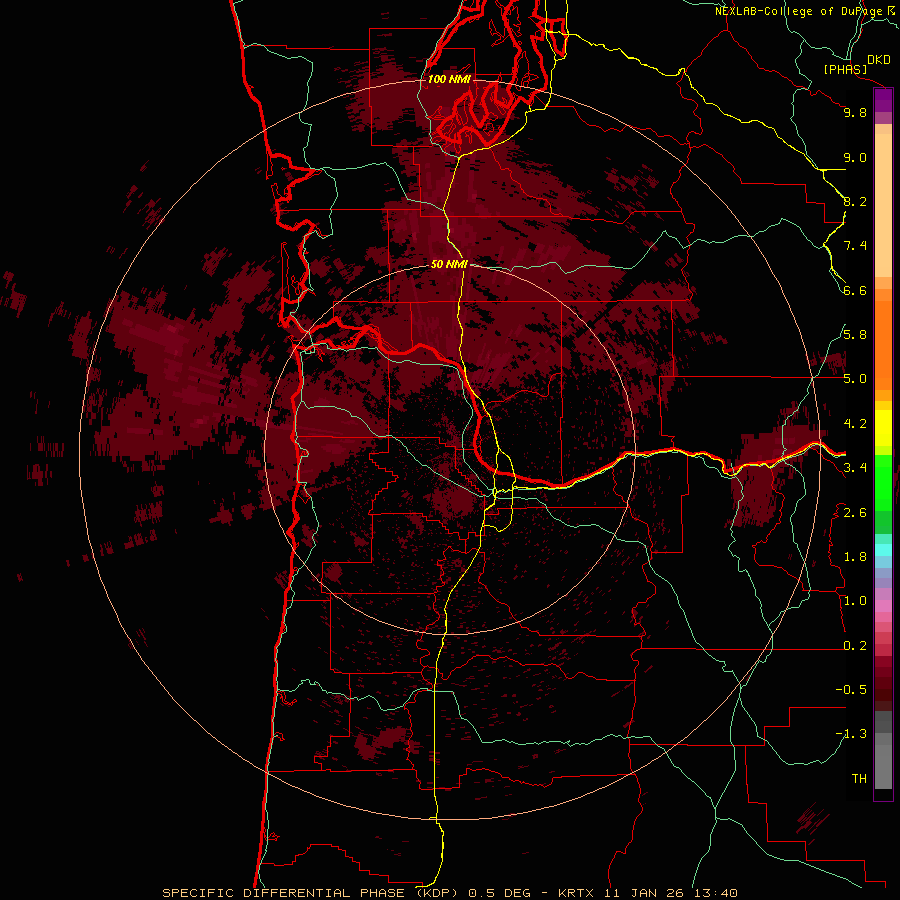Click the 8.2 value on color scale

[x=855, y=201]
